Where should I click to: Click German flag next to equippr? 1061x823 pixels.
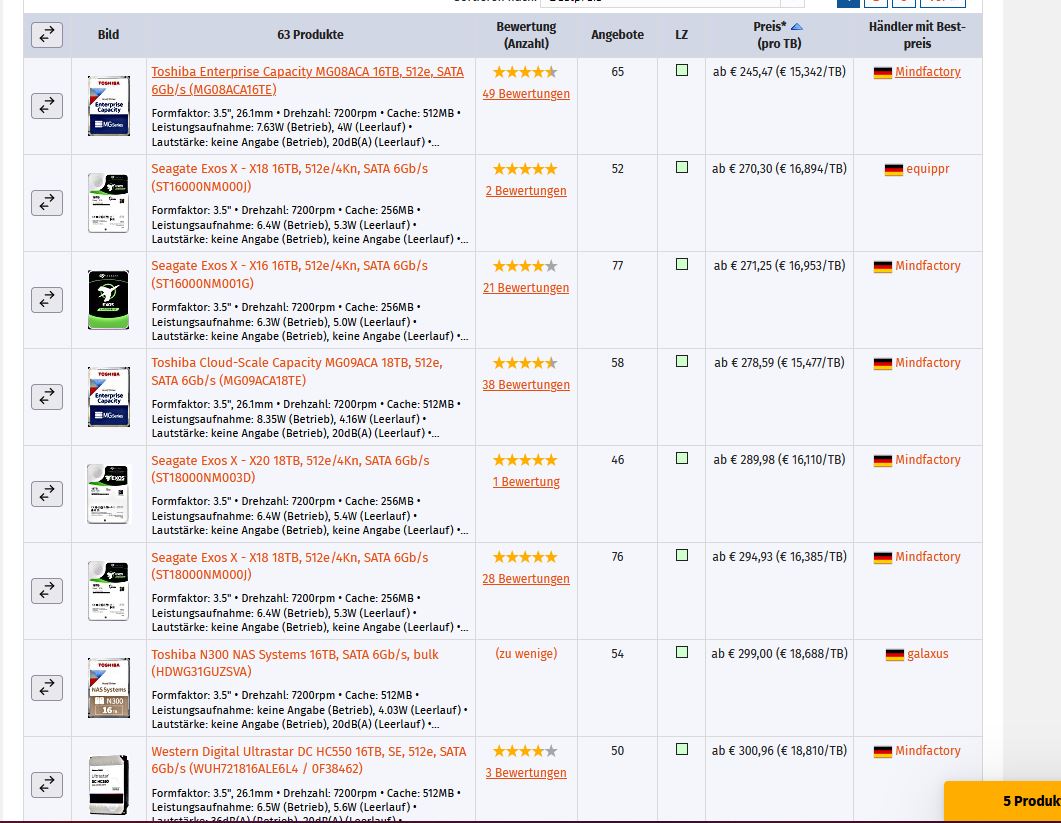894,170
